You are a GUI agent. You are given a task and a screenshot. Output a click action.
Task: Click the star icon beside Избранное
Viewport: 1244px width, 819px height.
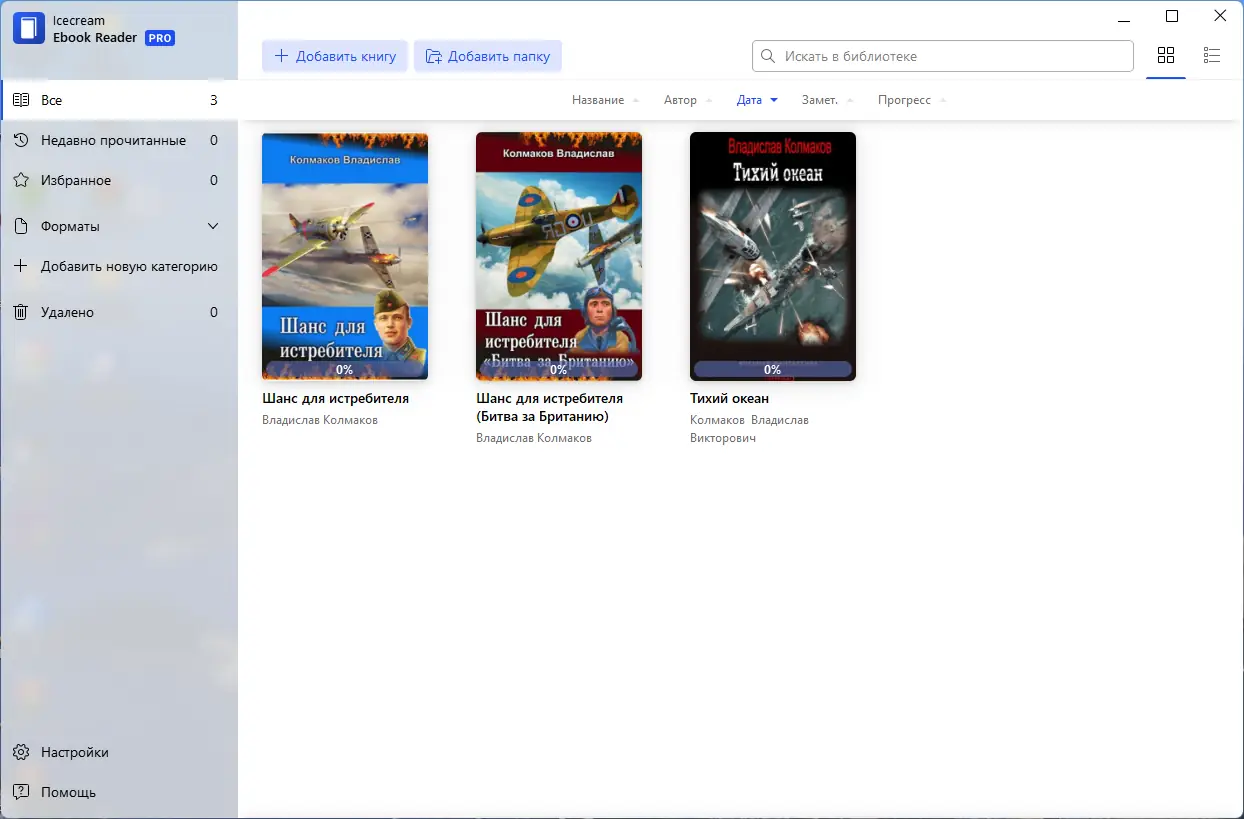[21, 180]
